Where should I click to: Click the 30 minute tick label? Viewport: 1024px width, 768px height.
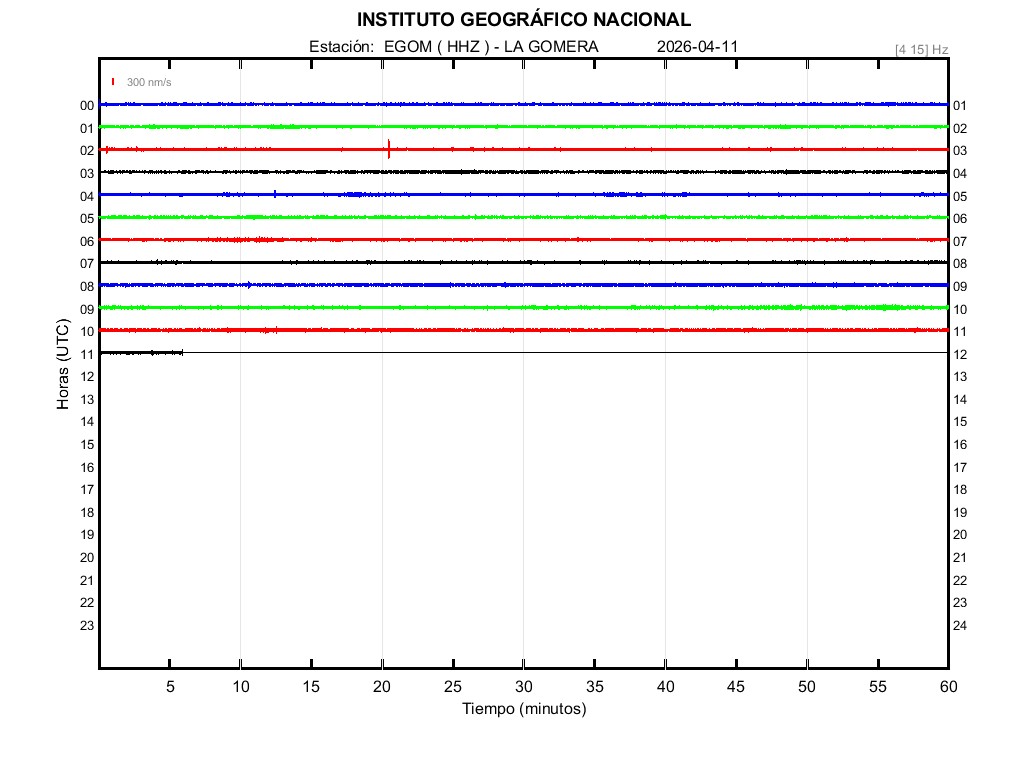523,687
